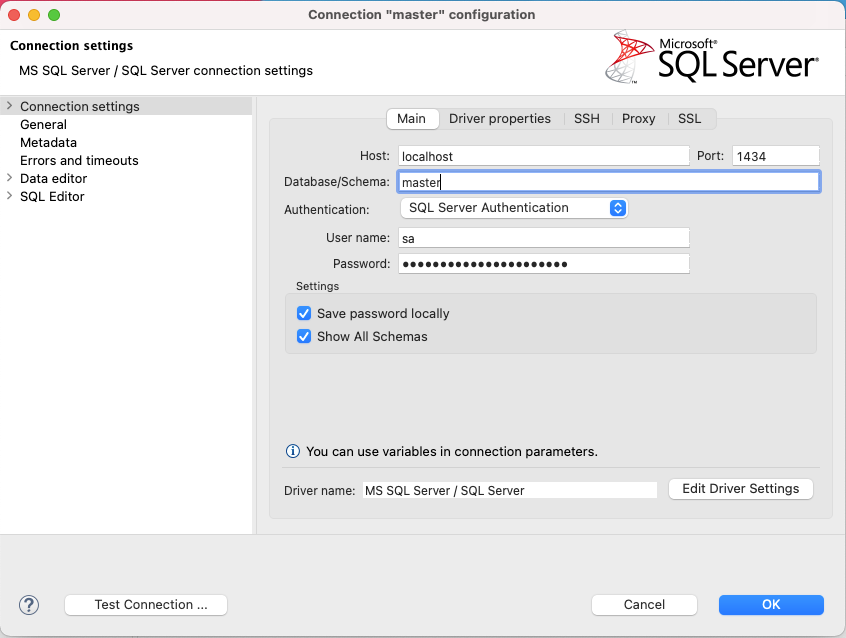
Task: Click the Microsoft SQL Server logo
Action: (x=712, y=57)
